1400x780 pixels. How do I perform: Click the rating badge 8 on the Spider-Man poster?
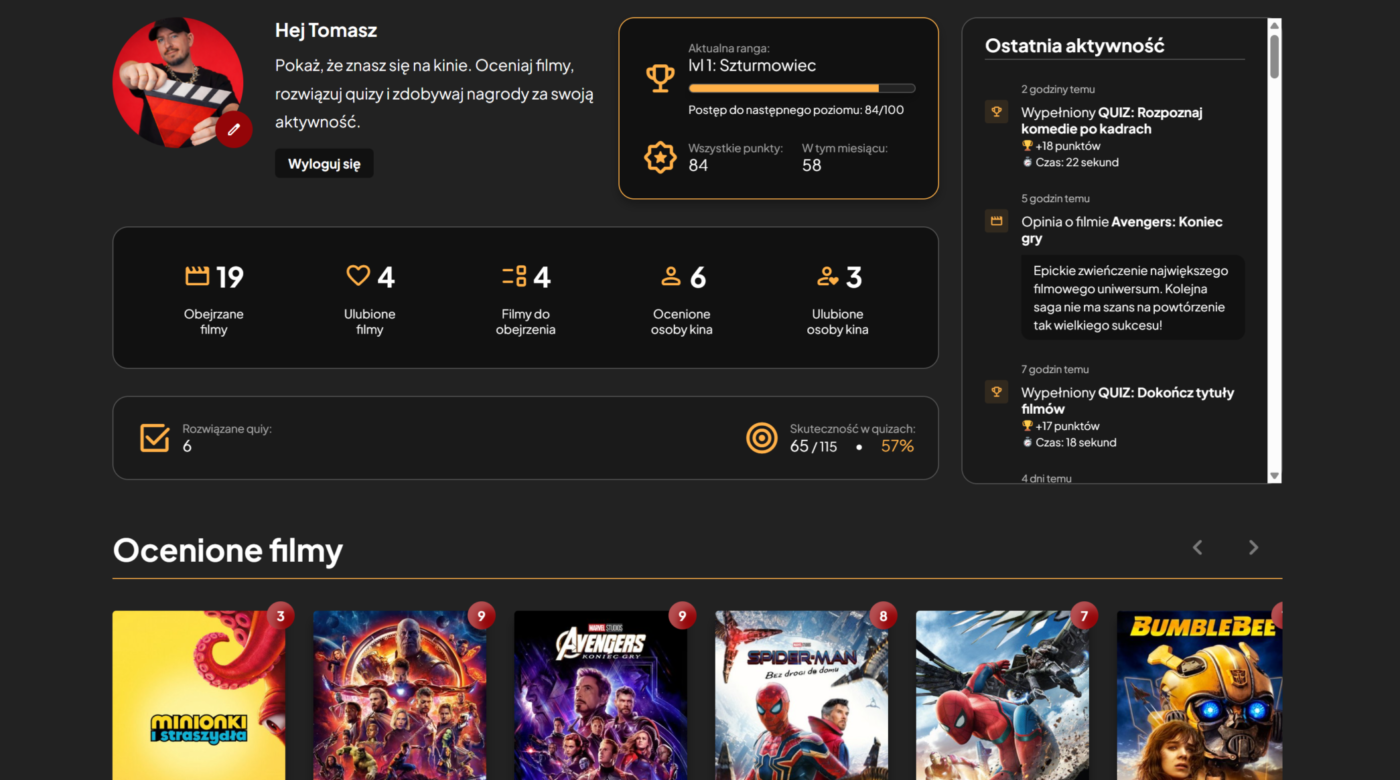pos(883,616)
